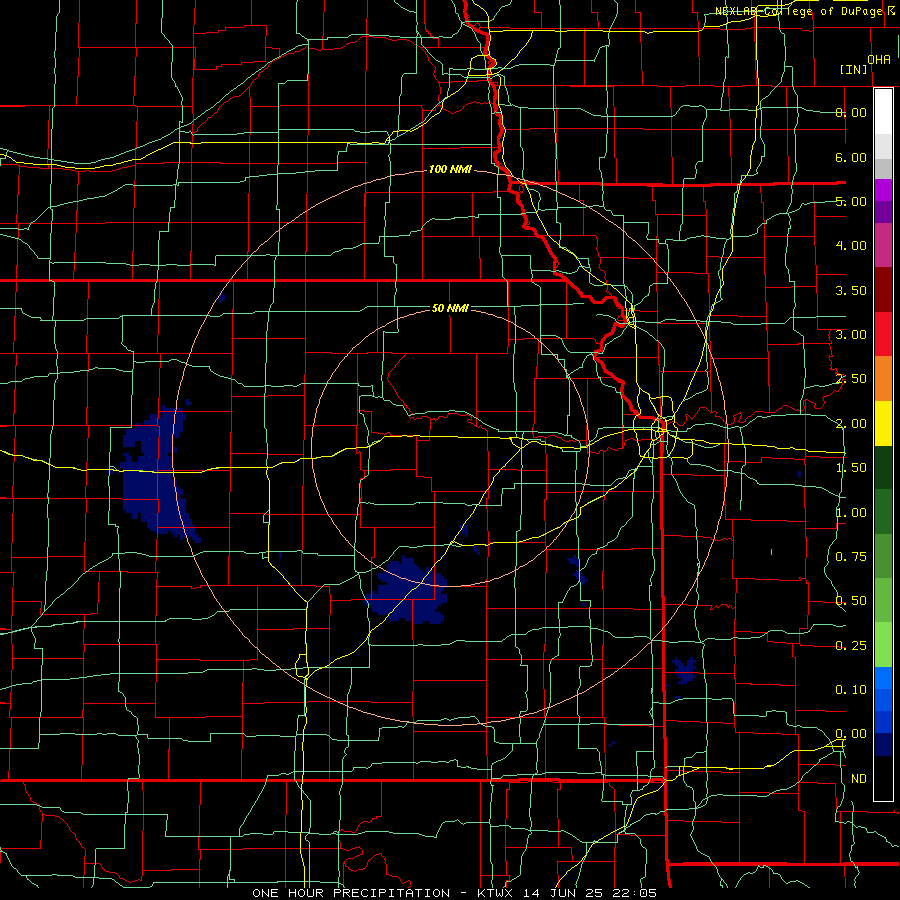This screenshot has width=900, height=900.
Task: Click the '5.00' scale value
Action: pyautogui.click(x=851, y=201)
